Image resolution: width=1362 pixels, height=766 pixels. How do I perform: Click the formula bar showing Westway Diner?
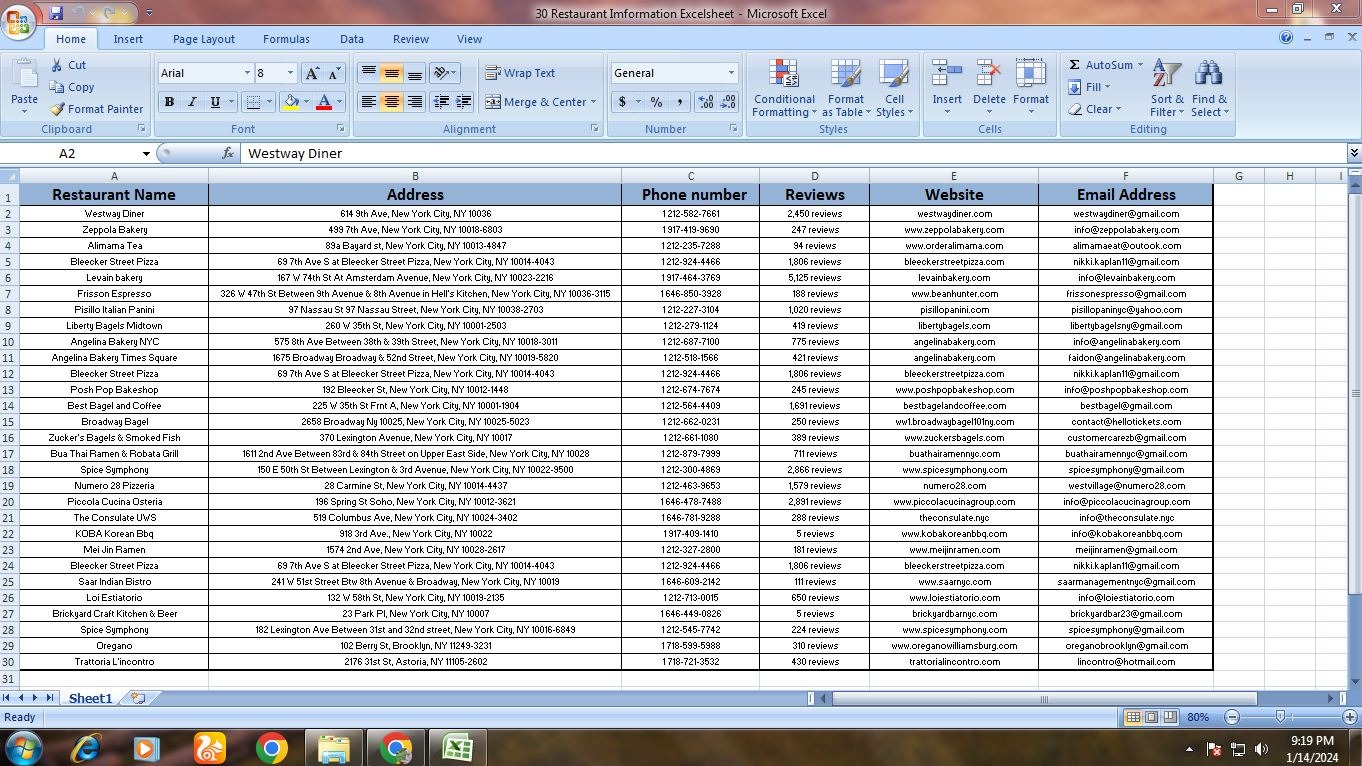[792, 153]
